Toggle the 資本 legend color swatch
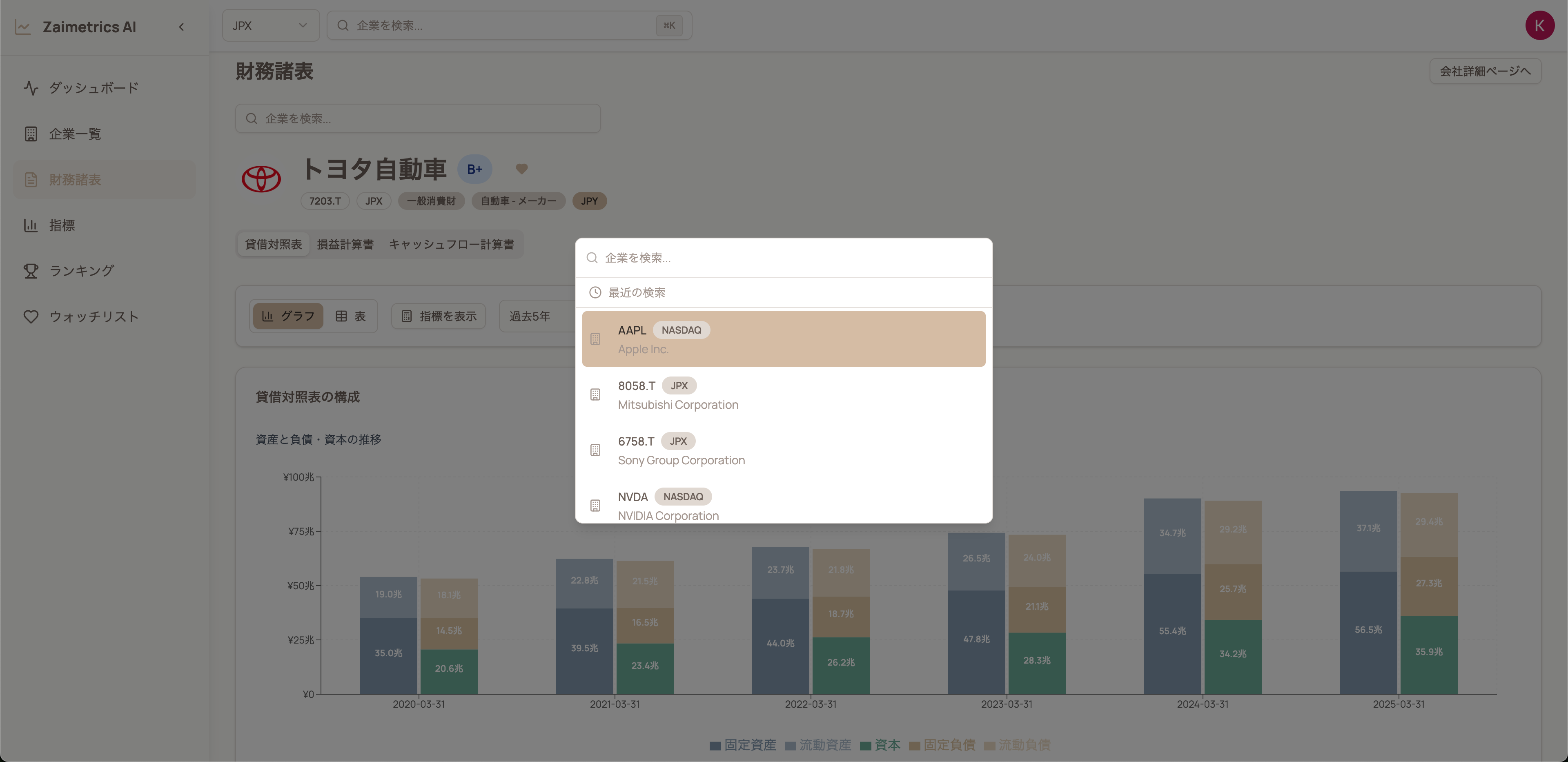Viewport: 1568px width, 762px height. pyautogui.click(x=865, y=746)
